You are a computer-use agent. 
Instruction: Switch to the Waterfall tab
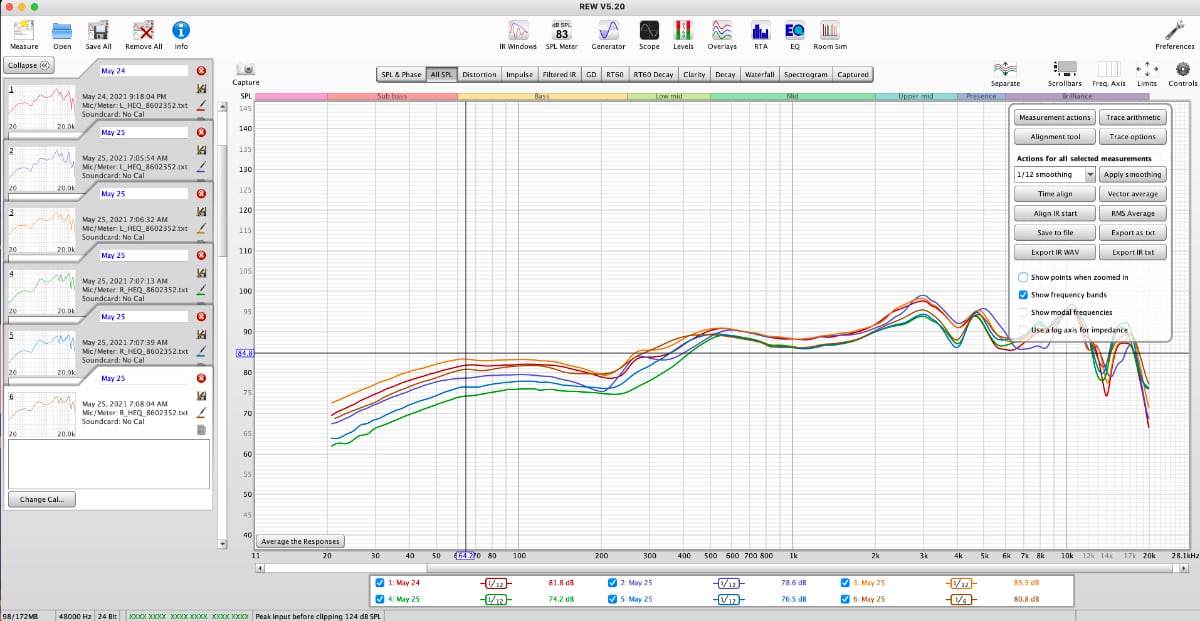point(759,74)
